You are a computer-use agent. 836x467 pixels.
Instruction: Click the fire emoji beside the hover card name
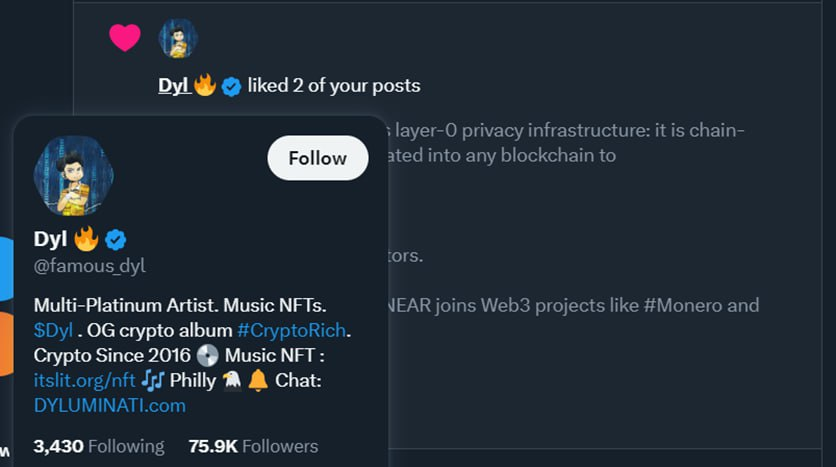point(87,239)
